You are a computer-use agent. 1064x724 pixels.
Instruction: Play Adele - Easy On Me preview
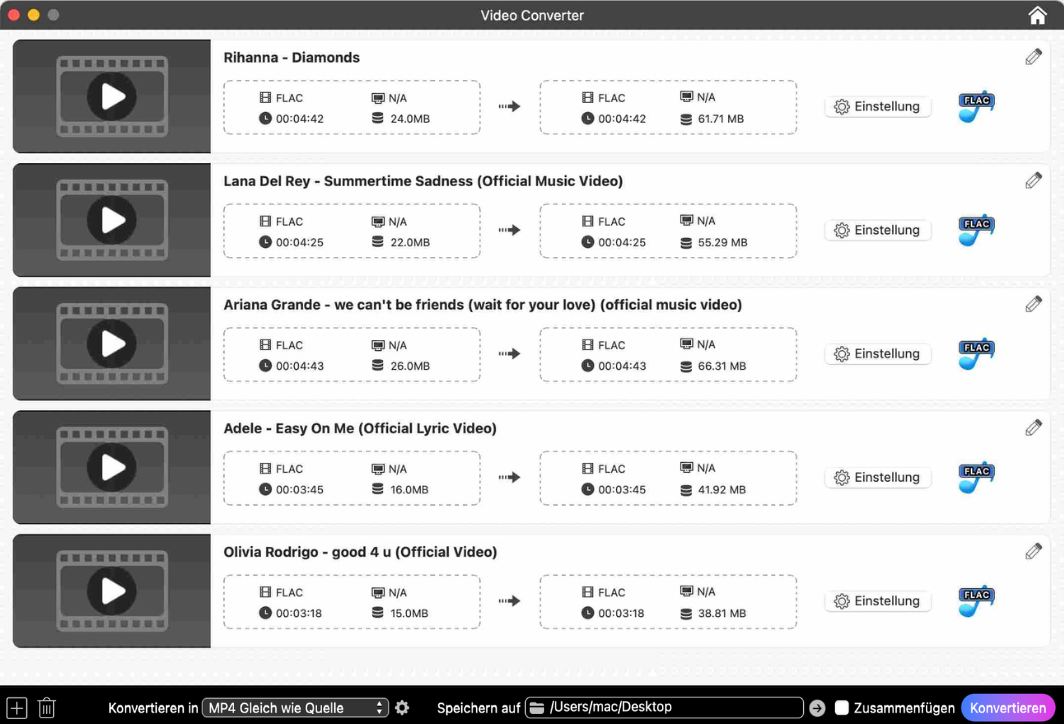(111, 467)
